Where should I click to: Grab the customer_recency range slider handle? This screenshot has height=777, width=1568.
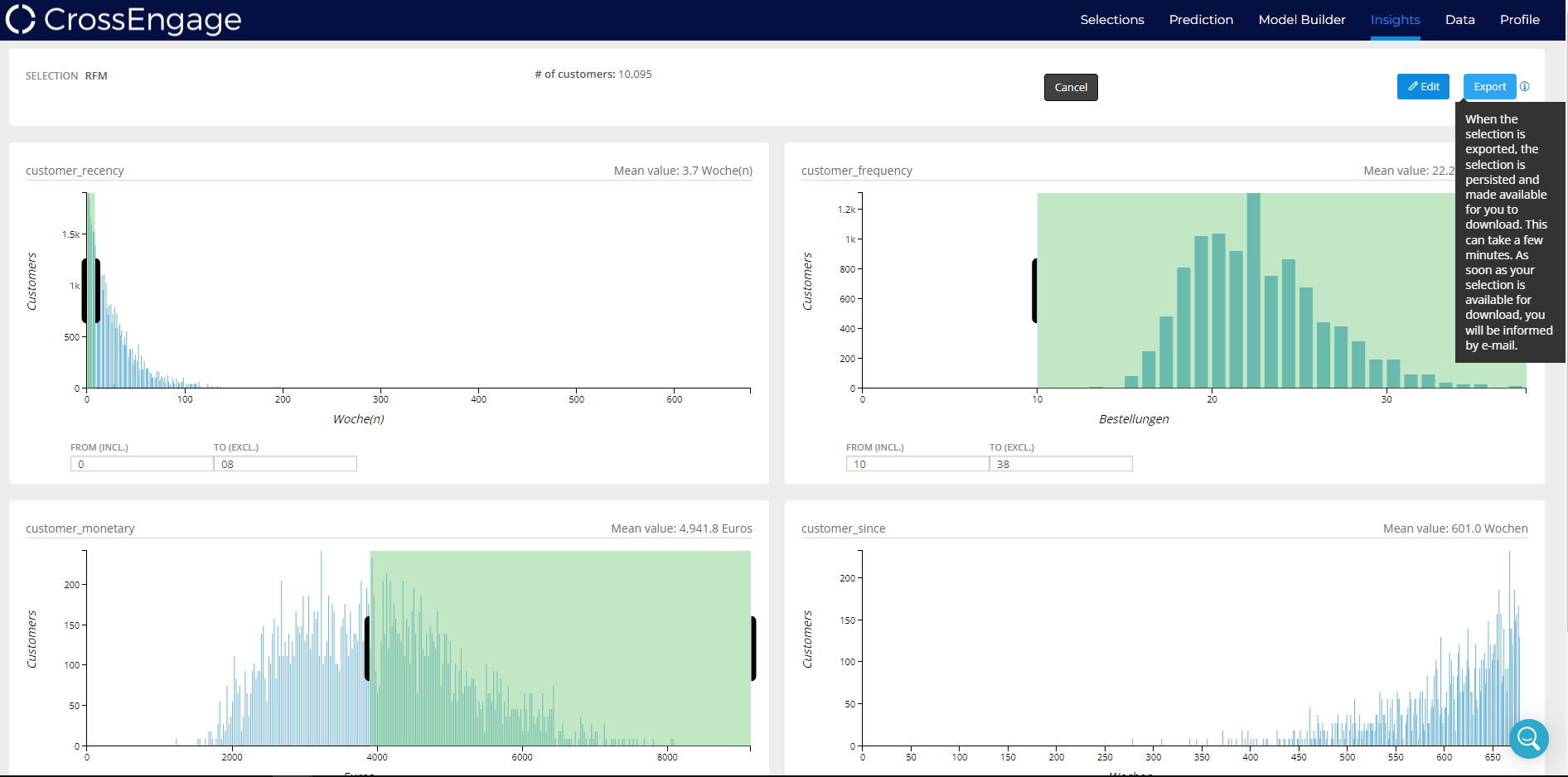point(91,291)
